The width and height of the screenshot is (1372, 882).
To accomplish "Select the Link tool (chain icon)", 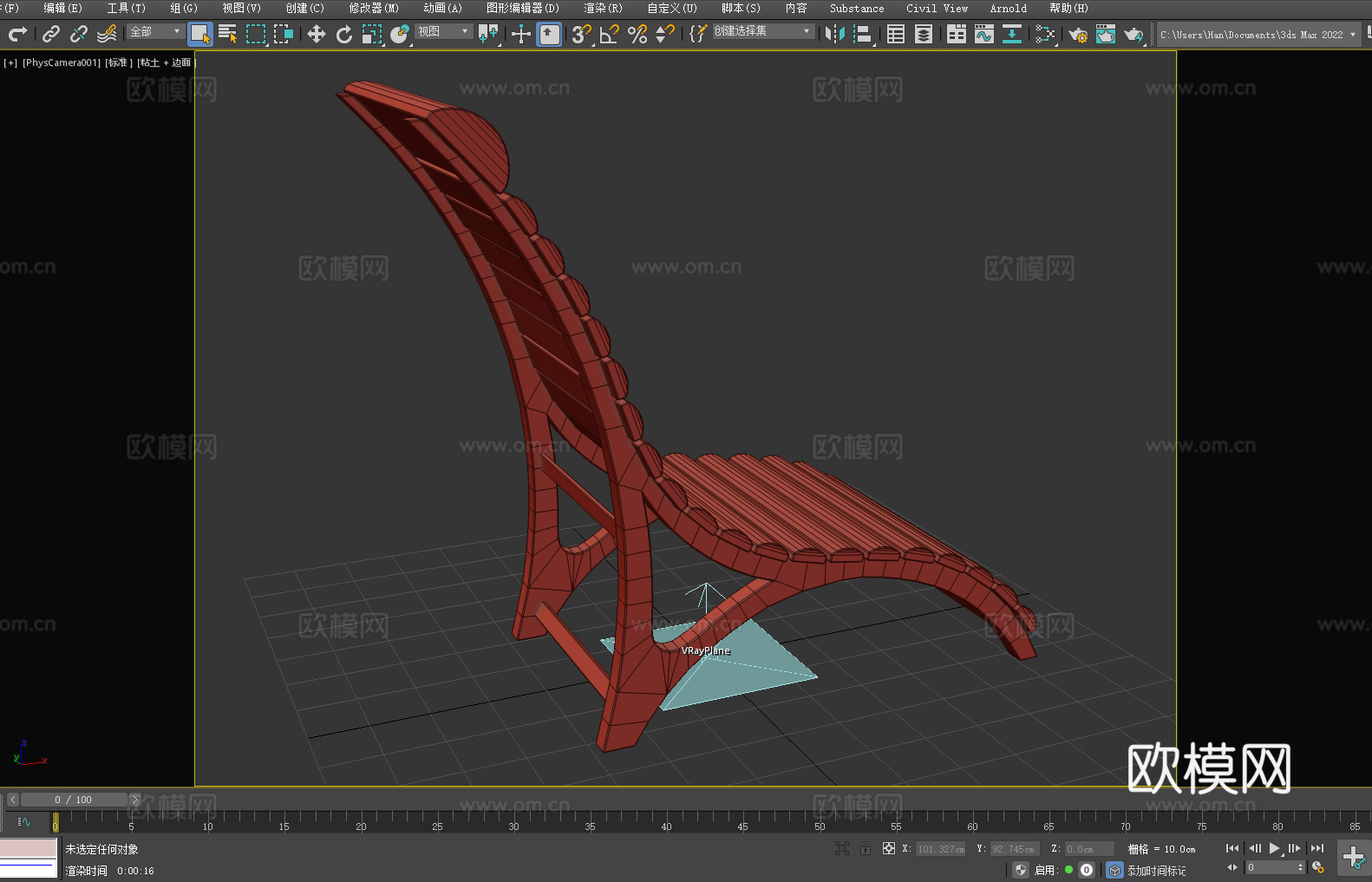I will pos(51,35).
